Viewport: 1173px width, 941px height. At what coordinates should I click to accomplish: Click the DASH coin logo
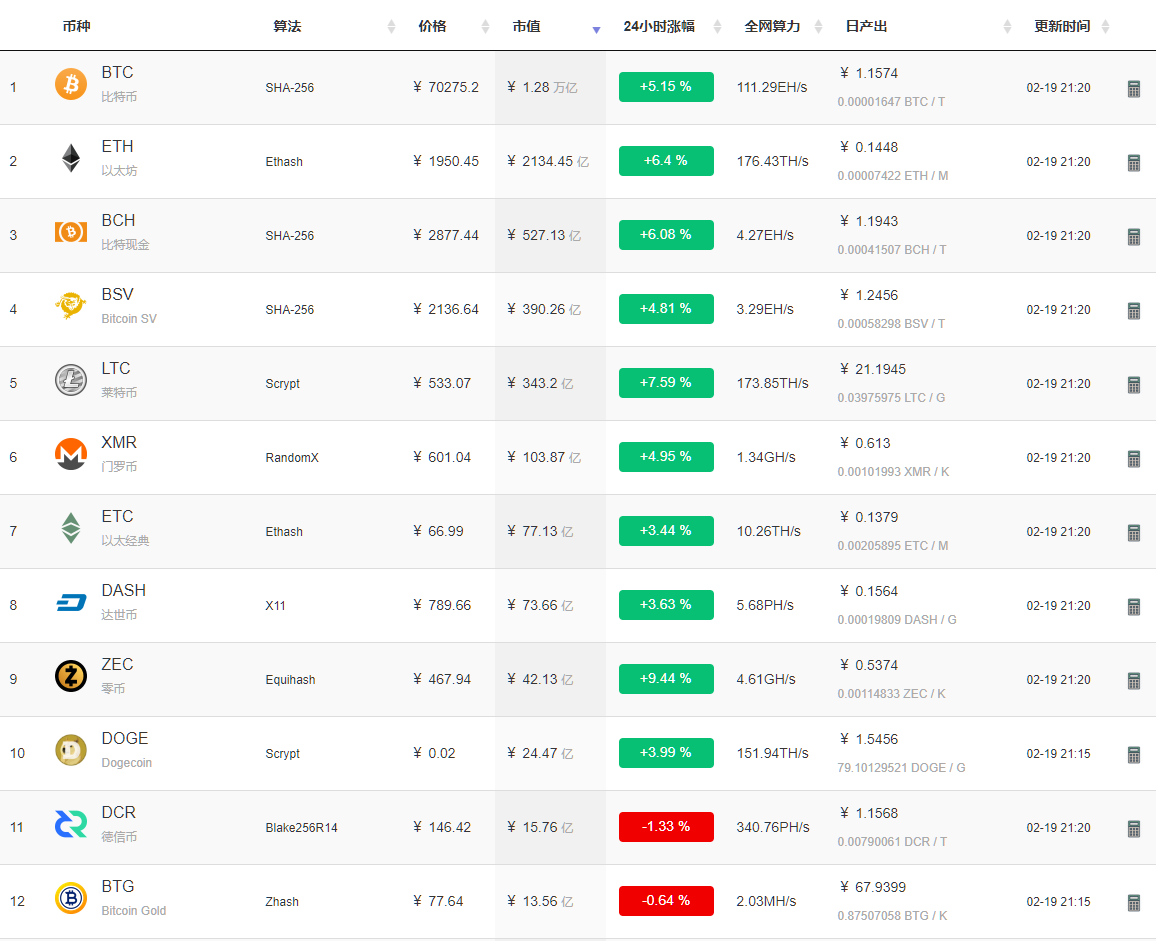(x=71, y=602)
